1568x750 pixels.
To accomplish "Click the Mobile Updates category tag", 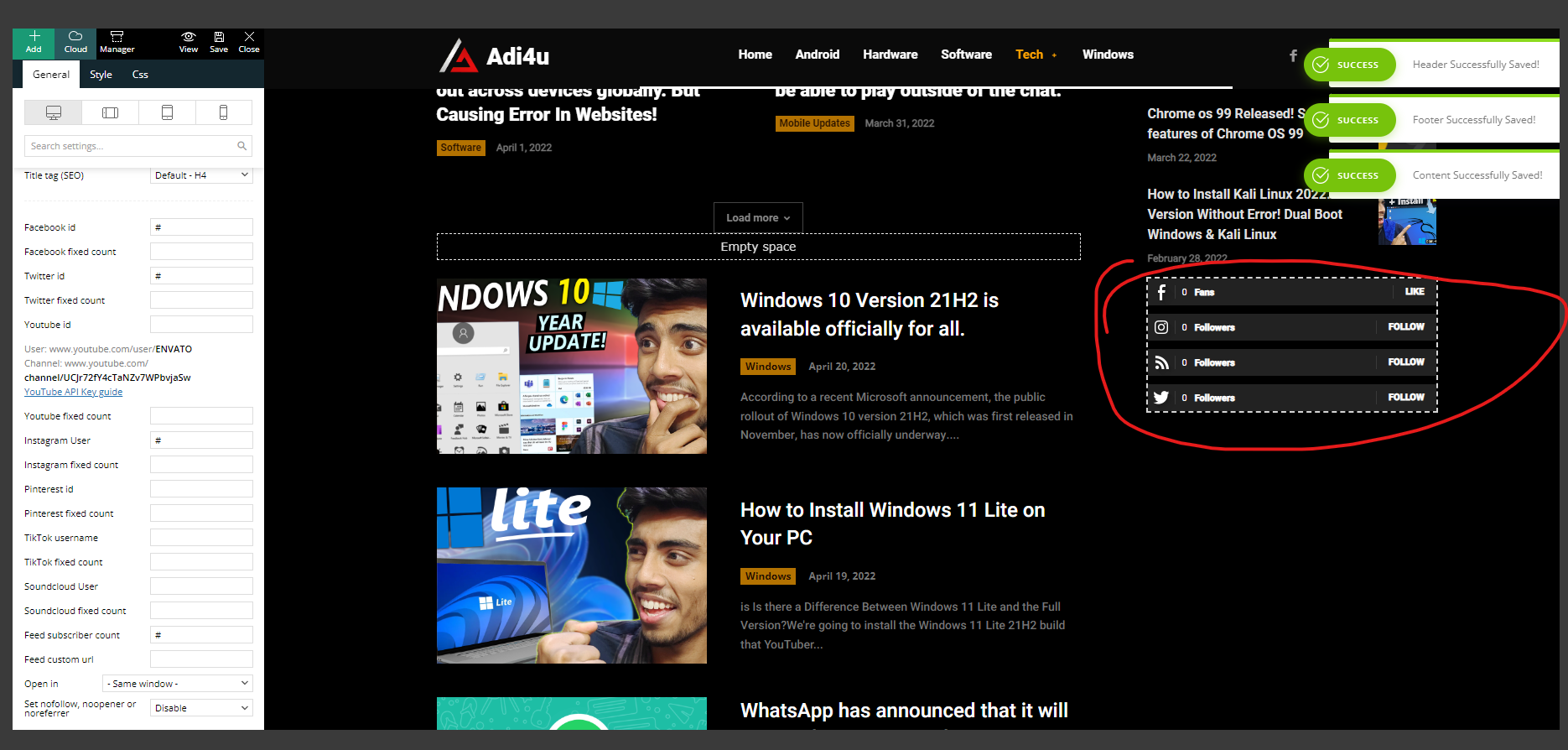I will pos(815,123).
